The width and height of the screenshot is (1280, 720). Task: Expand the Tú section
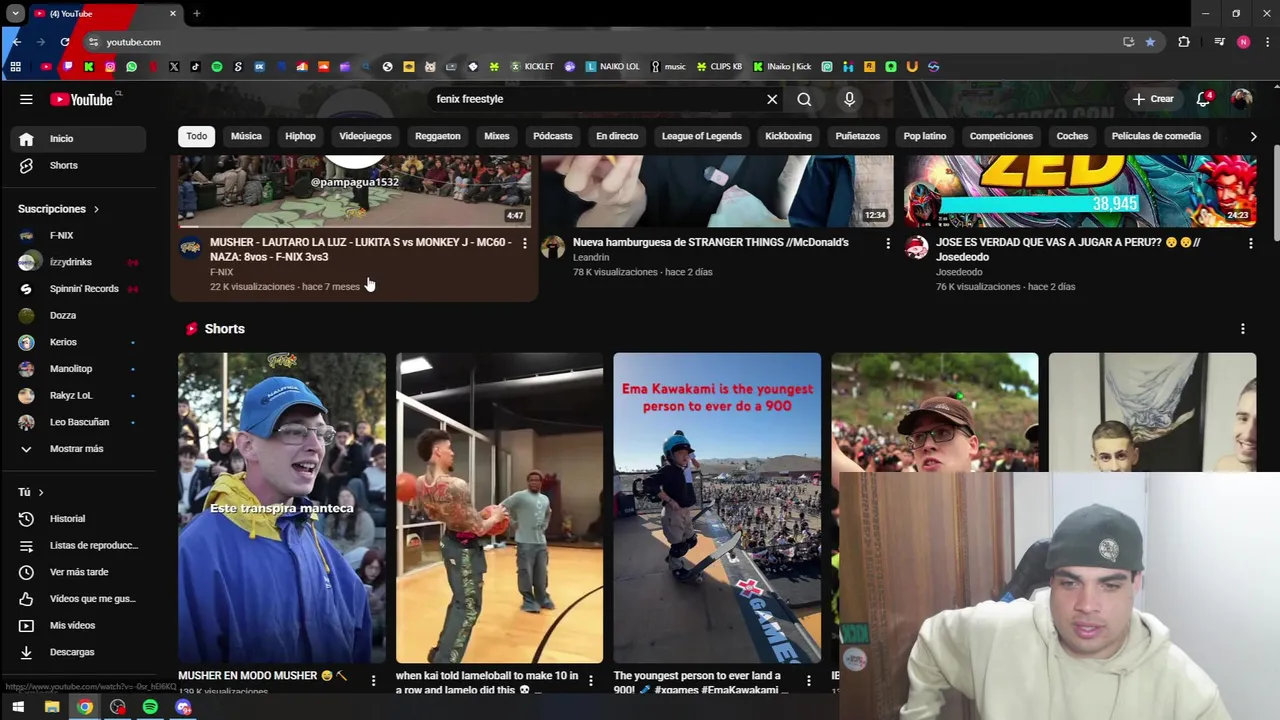(x=31, y=492)
